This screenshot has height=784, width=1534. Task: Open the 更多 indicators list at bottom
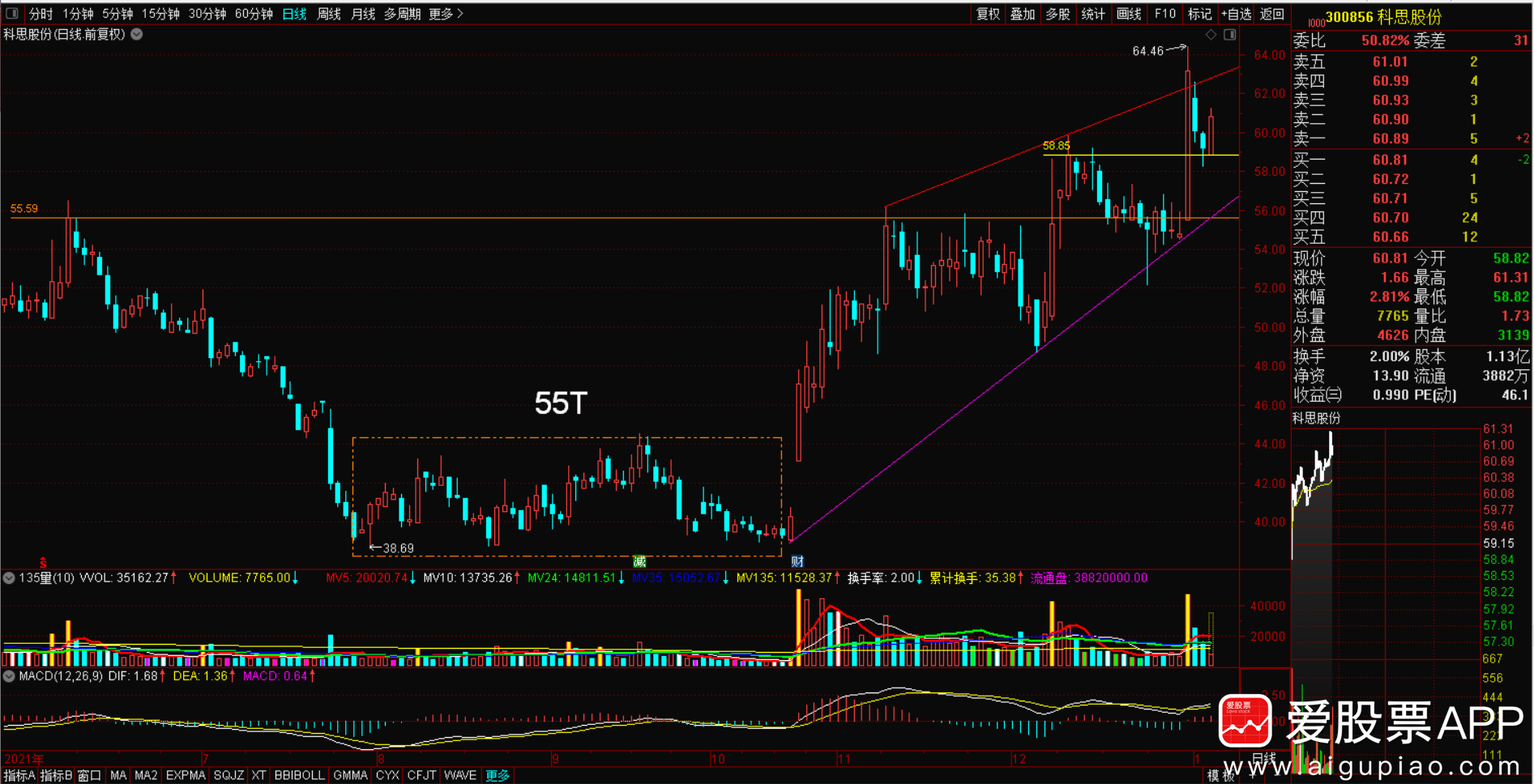click(x=498, y=775)
